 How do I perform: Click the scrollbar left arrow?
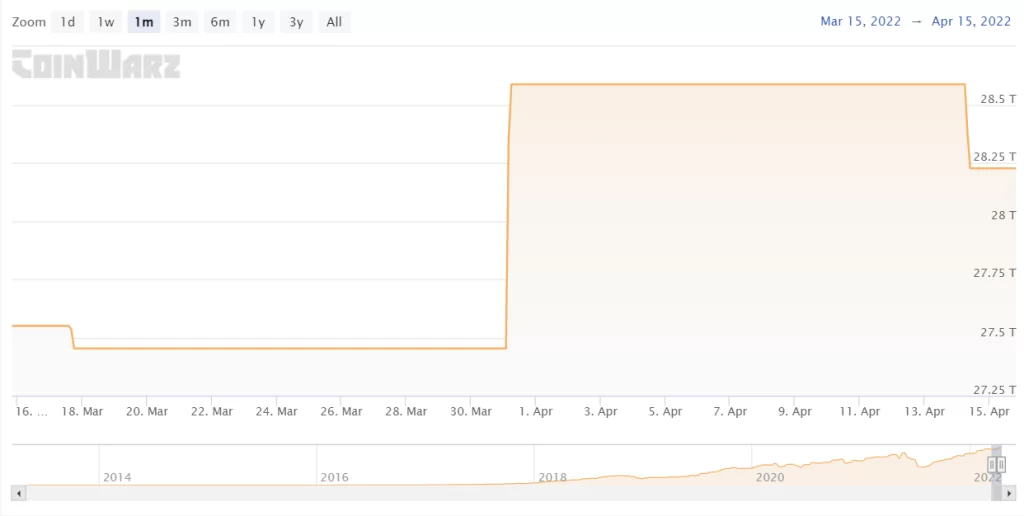(17, 493)
